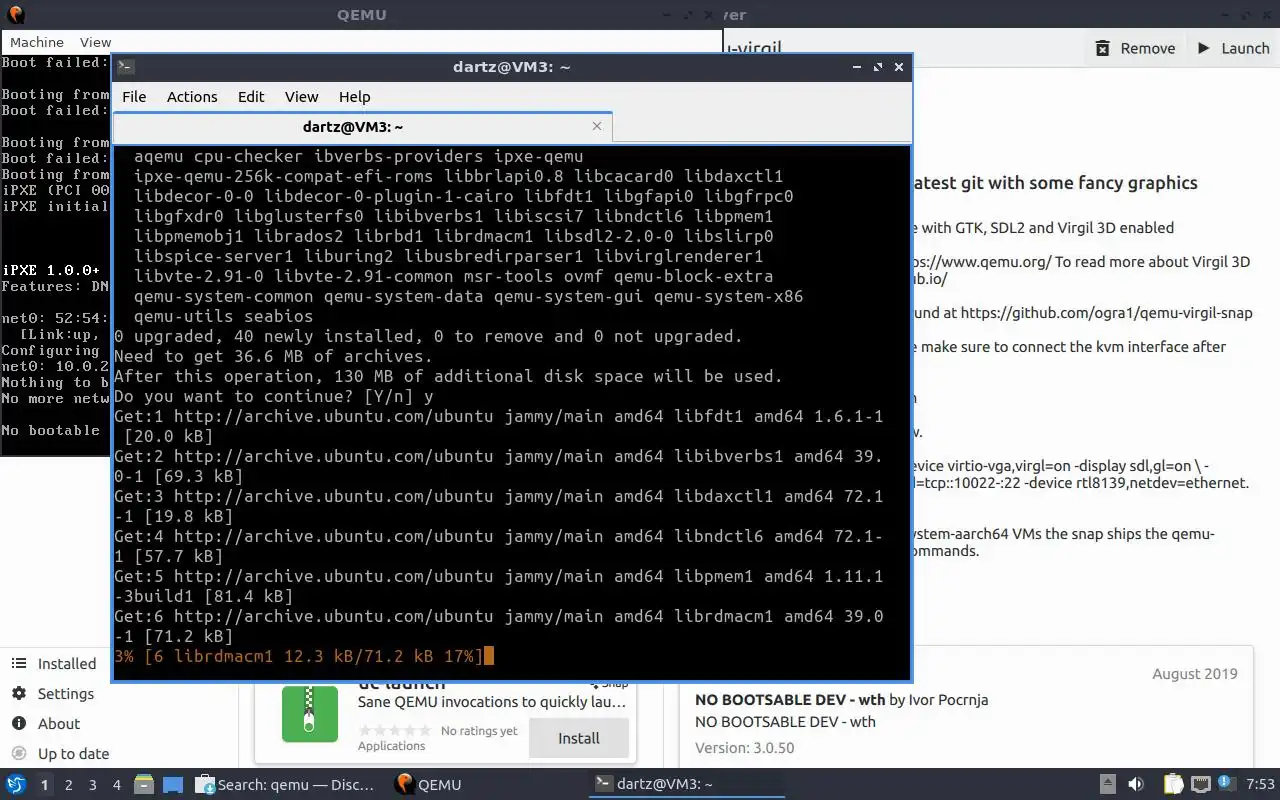Click the Up to date refresh icon
Screen dimensions: 1280x800
click(x=18, y=754)
